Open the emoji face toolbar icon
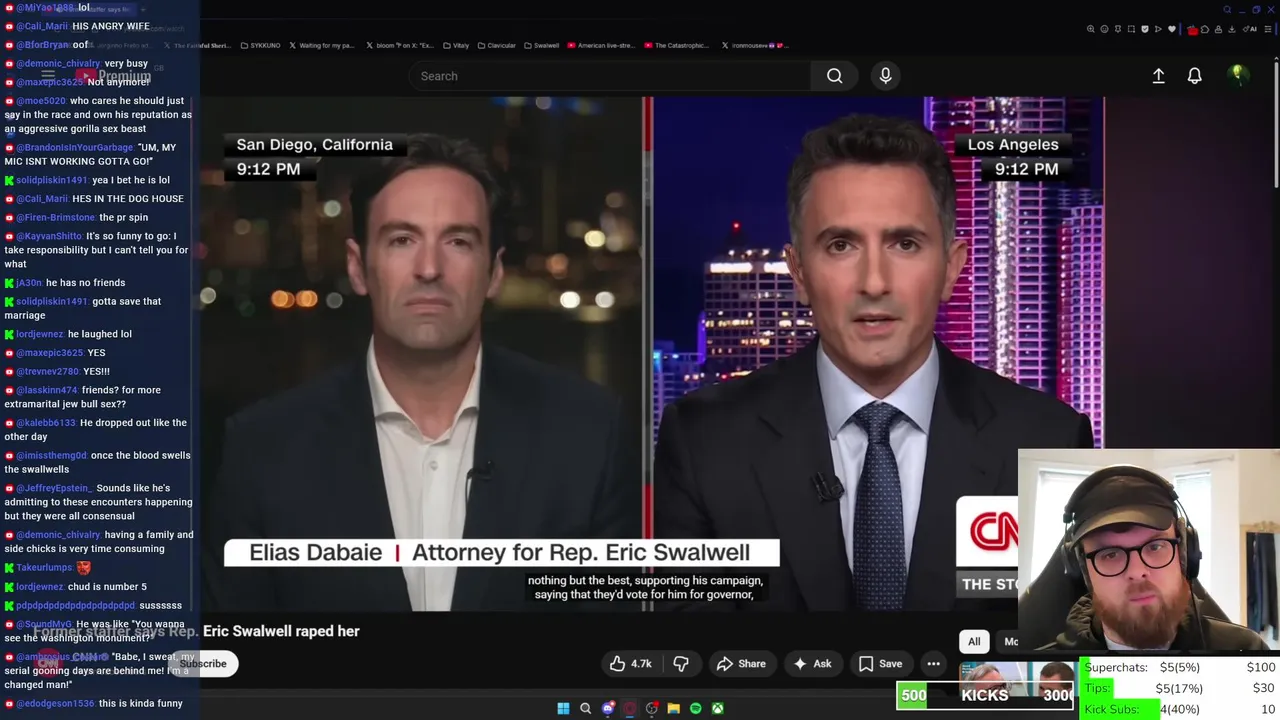Image resolution: width=1280 pixels, height=720 pixels. tap(1104, 29)
